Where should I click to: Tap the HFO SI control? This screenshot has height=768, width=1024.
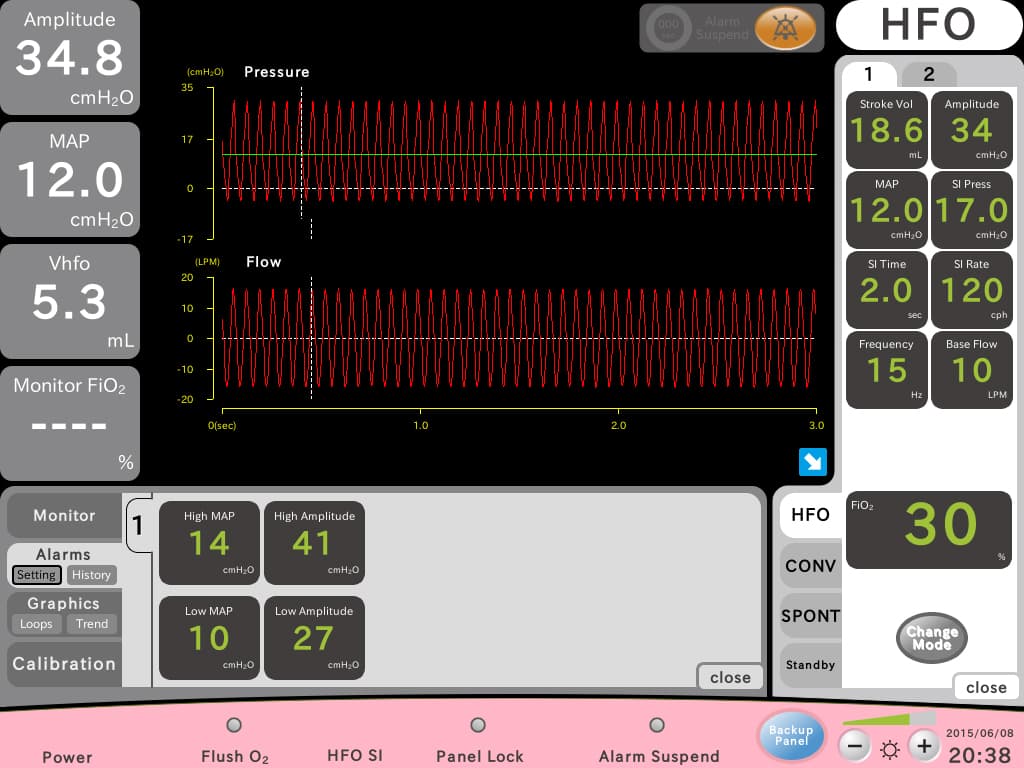pyautogui.click(x=355, y=755)
